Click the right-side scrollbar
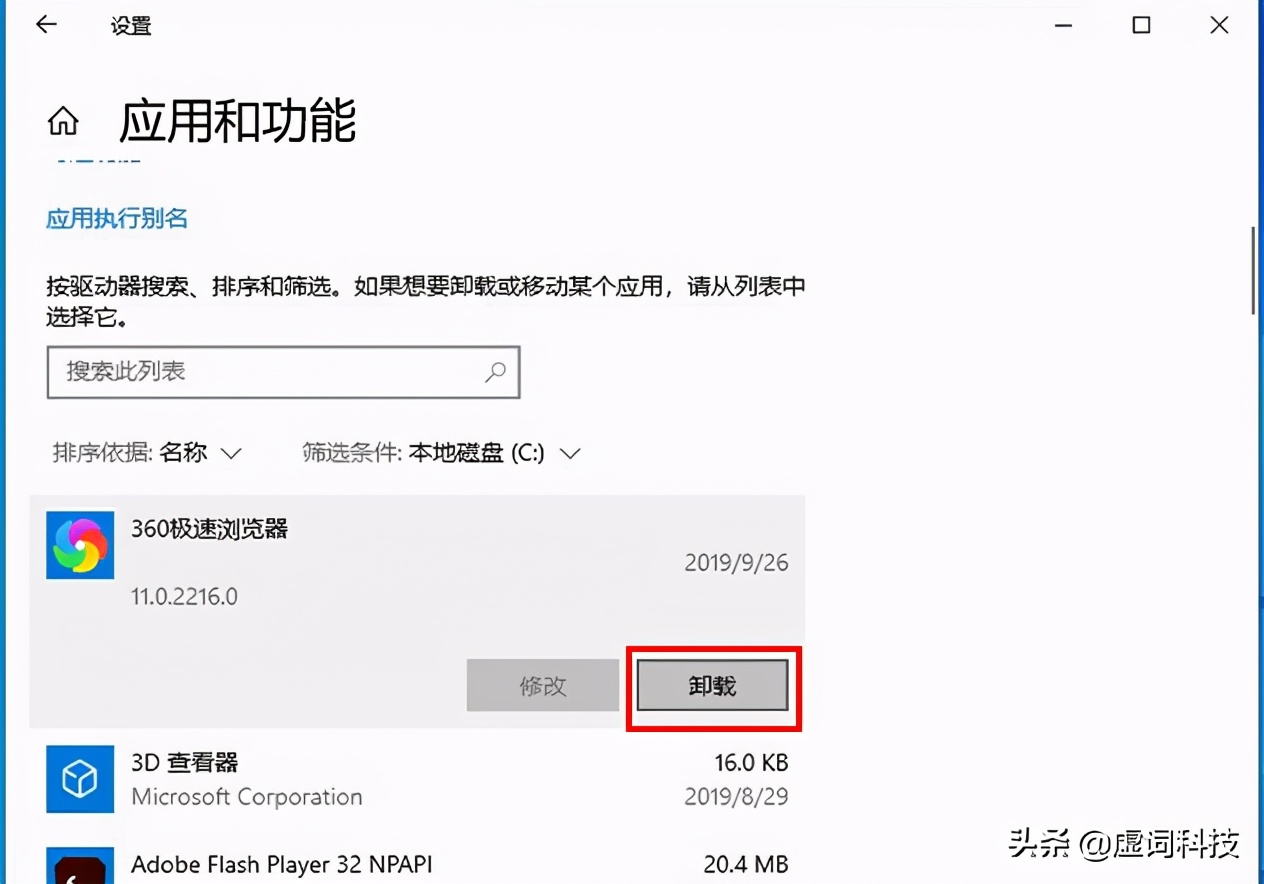 pos(1251,270)
